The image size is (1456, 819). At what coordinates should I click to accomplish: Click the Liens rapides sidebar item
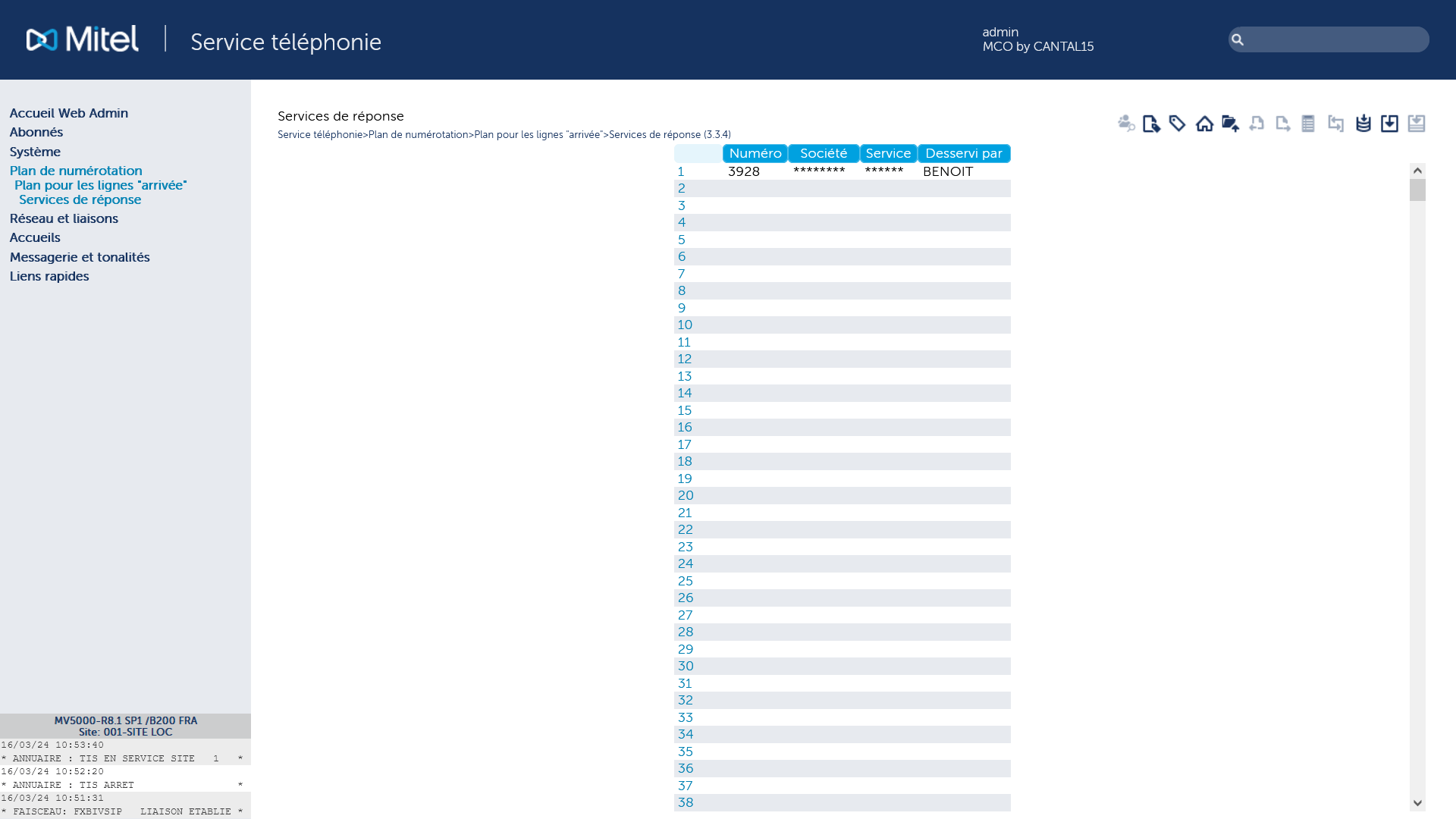tap(48, 276)
